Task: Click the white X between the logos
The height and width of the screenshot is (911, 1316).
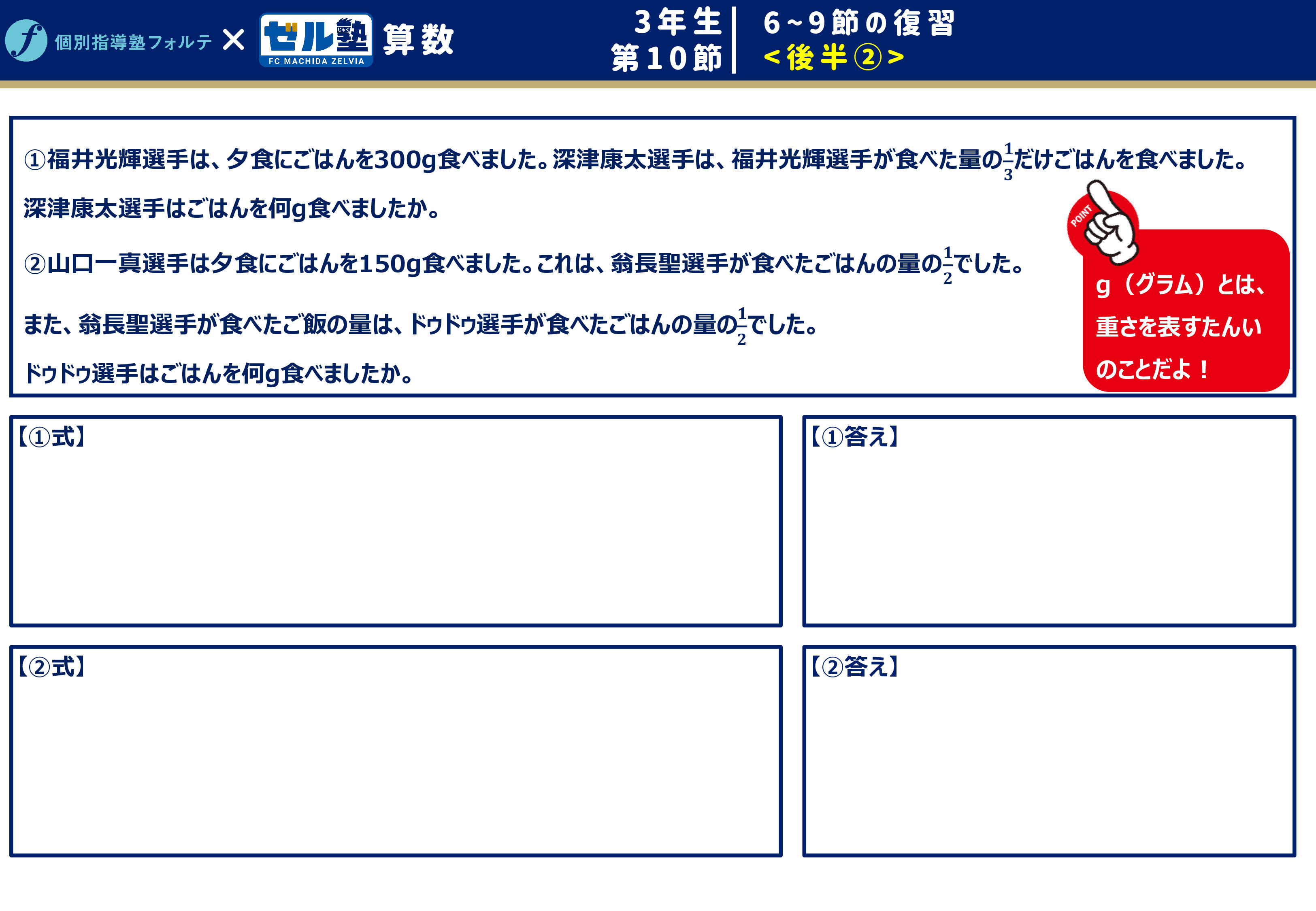Action: click(x=233, y=40)
